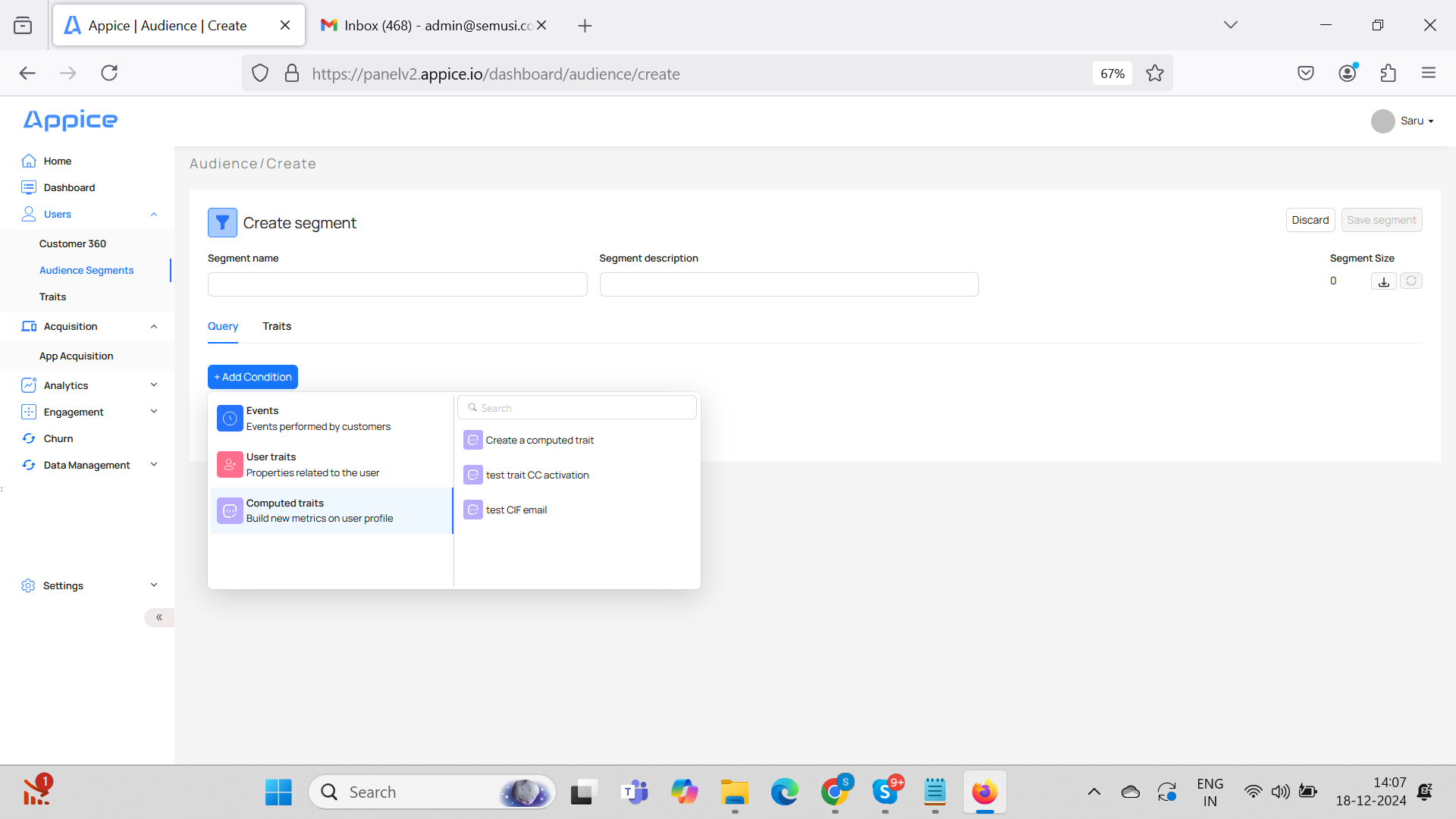Open Customer 360 in sidebar

point(73,243)
